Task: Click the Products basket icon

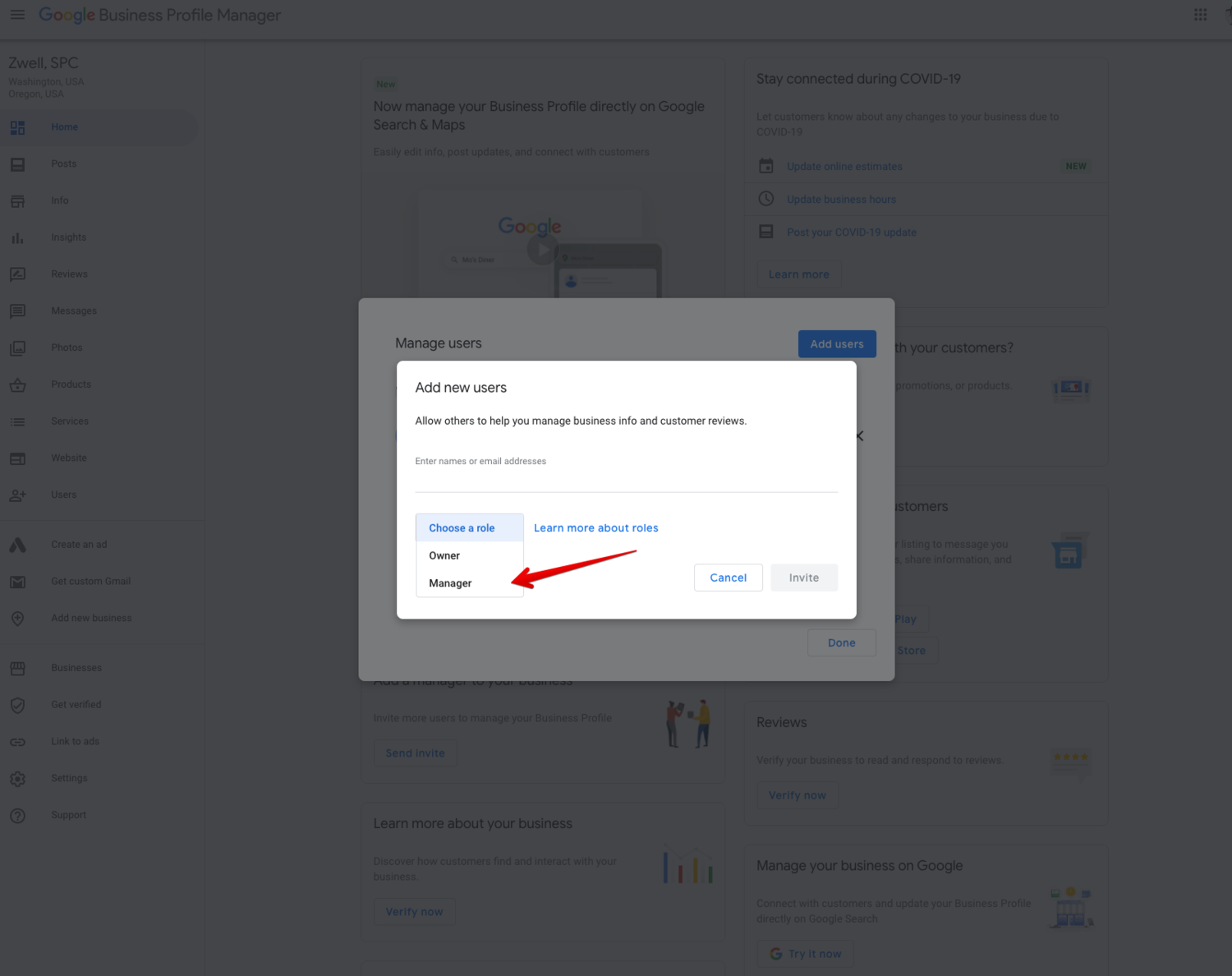Action: (17, 385)
